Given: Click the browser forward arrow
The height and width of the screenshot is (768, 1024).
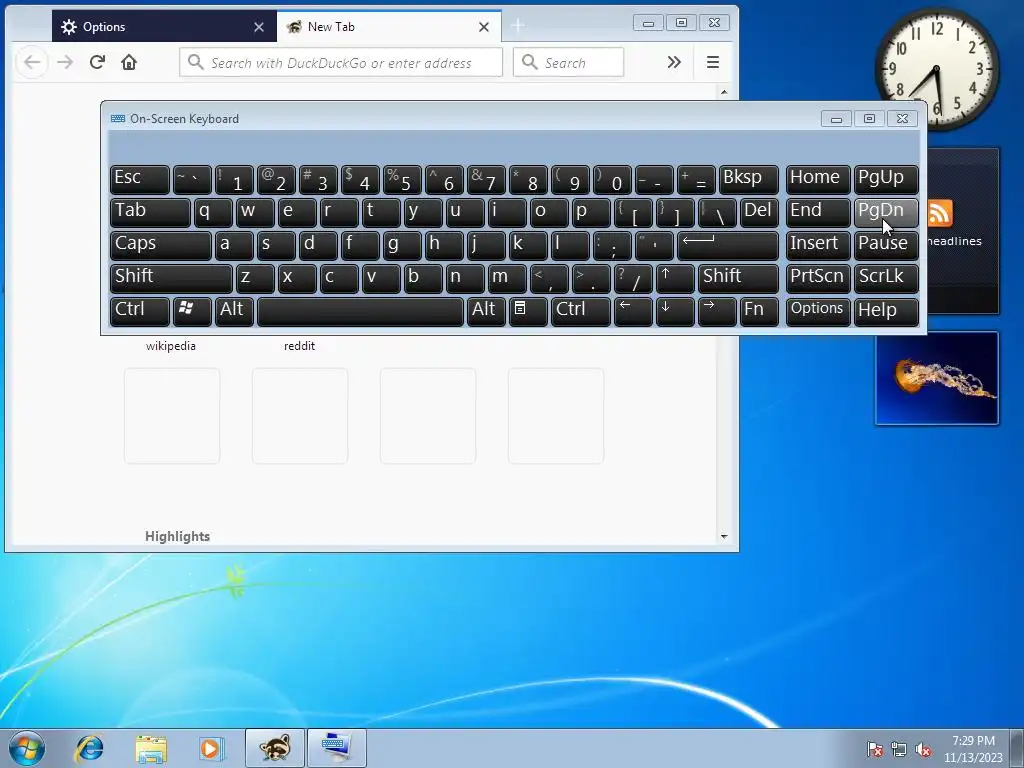Looking at the screenshot, I should point(65,62).
